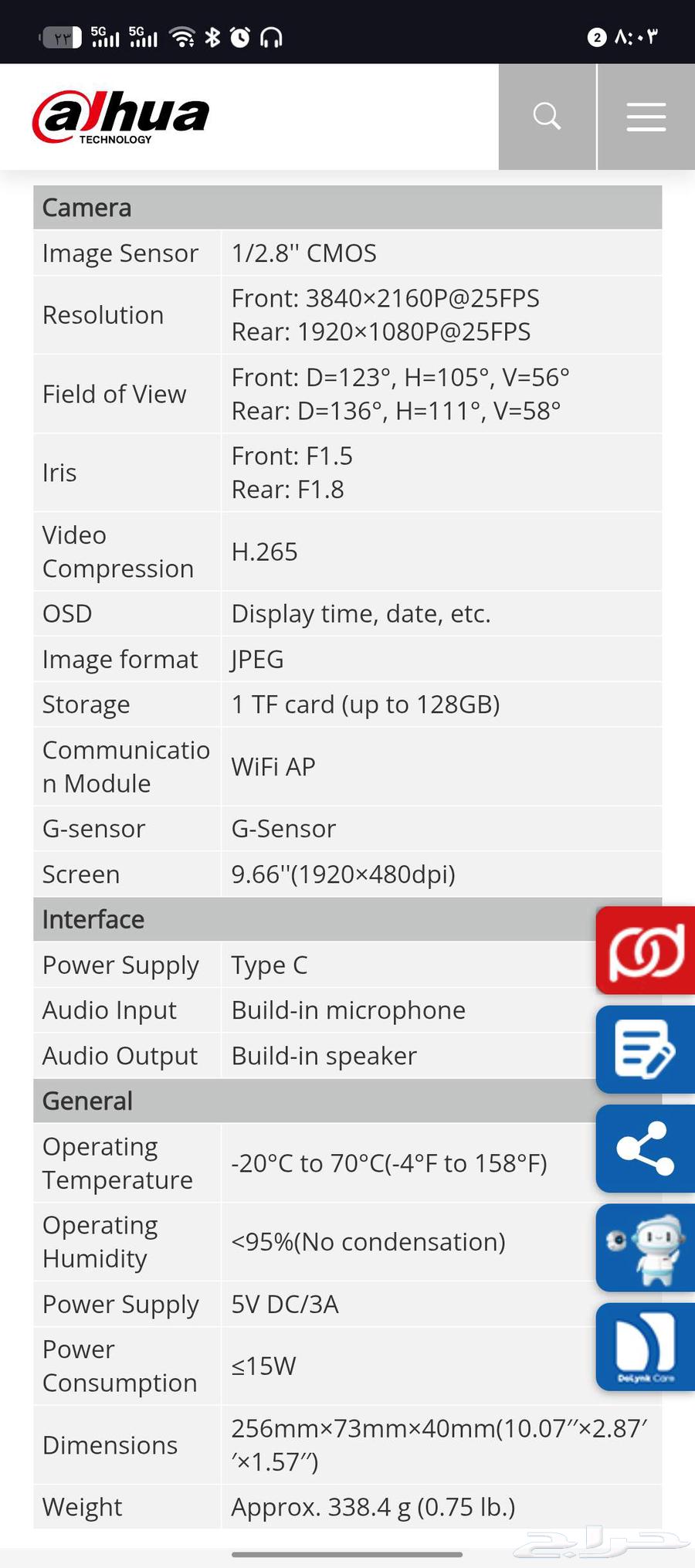Tap the H.265 video compression value
This screenshot has width=695, height=1568.
coord(264,552)
